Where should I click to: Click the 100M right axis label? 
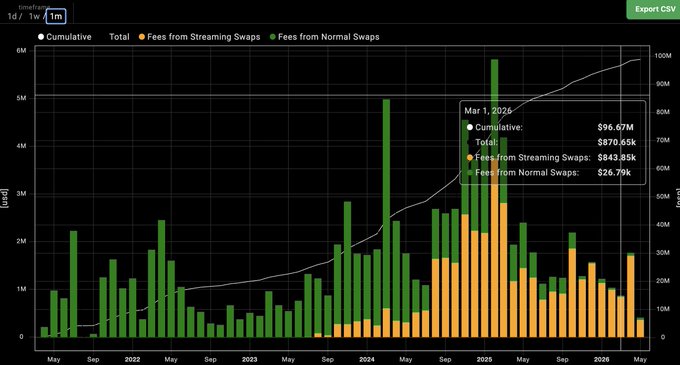click(x=663, y=56)
